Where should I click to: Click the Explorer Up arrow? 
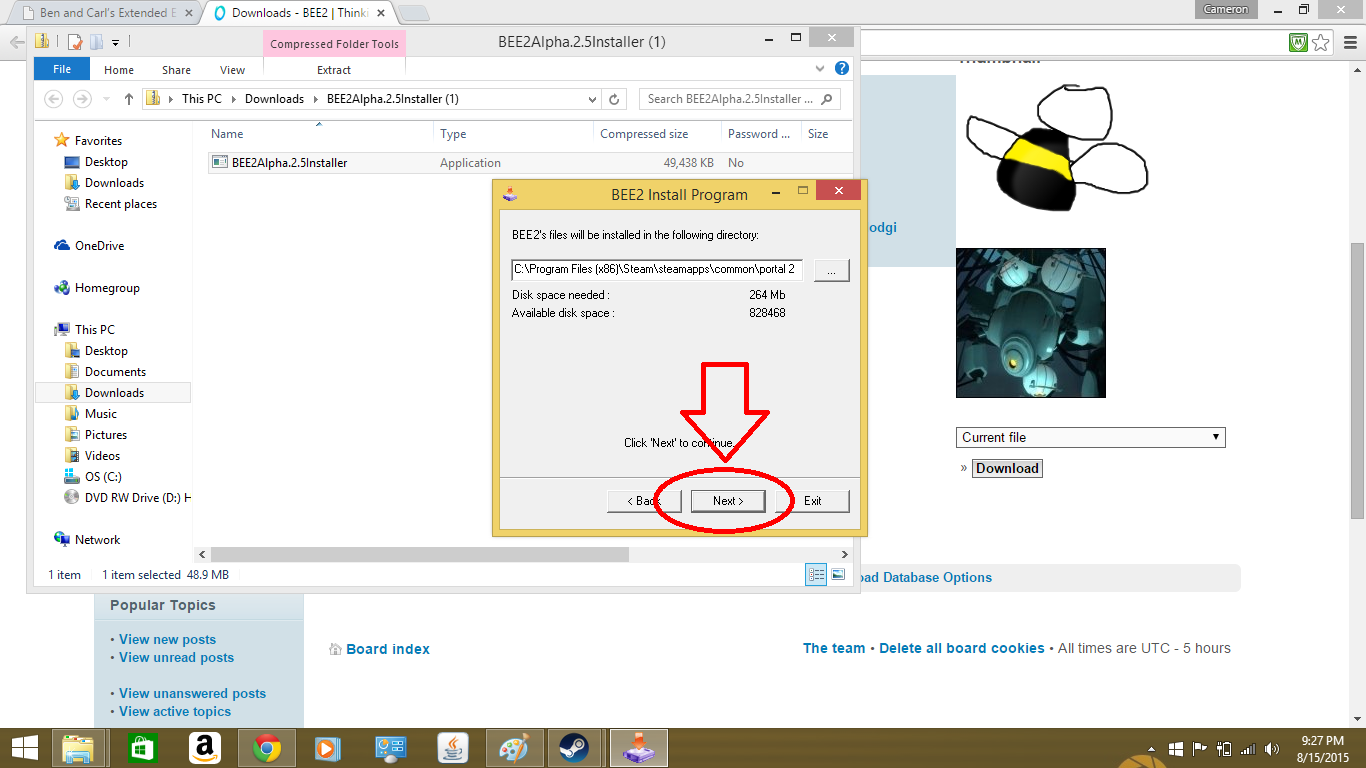[x=129, y=99]
